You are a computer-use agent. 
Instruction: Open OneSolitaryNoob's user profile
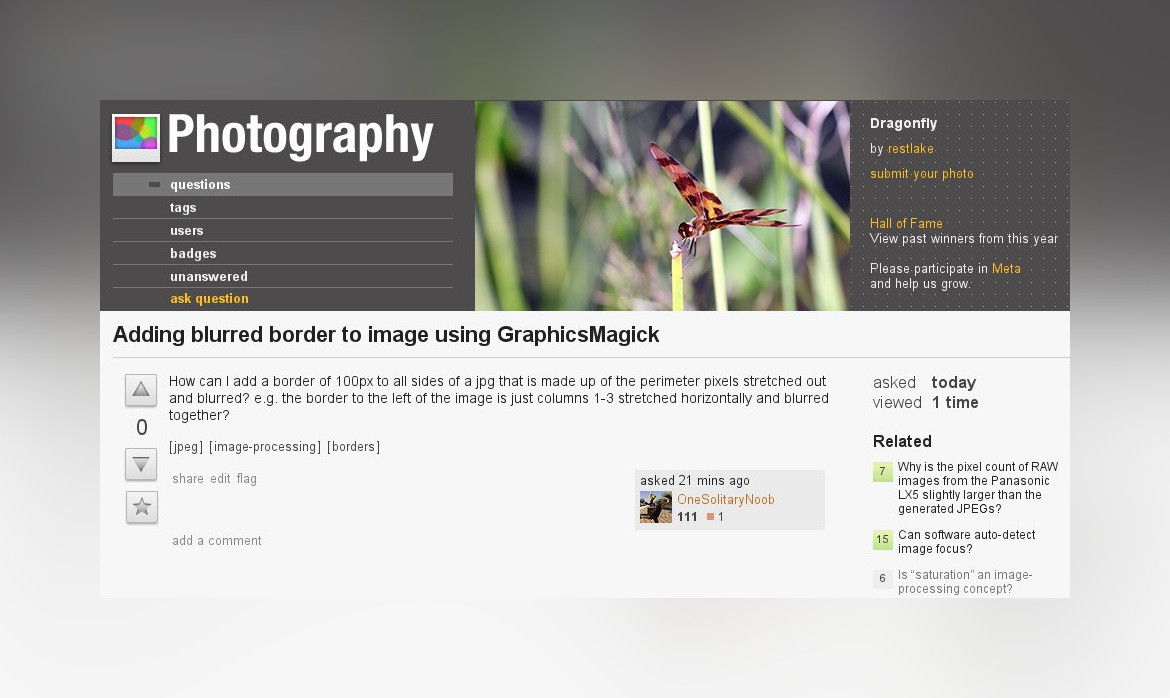coord(725,499)
